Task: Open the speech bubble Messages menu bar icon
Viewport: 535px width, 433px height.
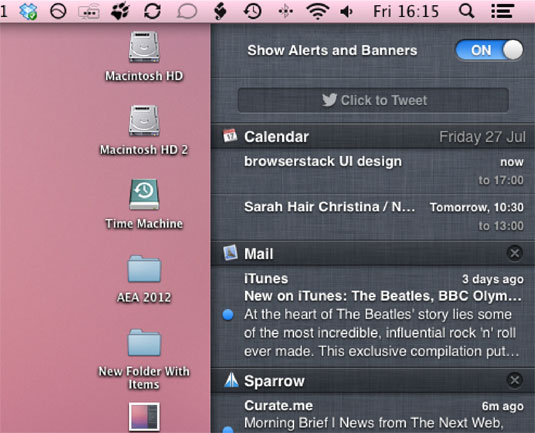Action: [x=187, y=12]
